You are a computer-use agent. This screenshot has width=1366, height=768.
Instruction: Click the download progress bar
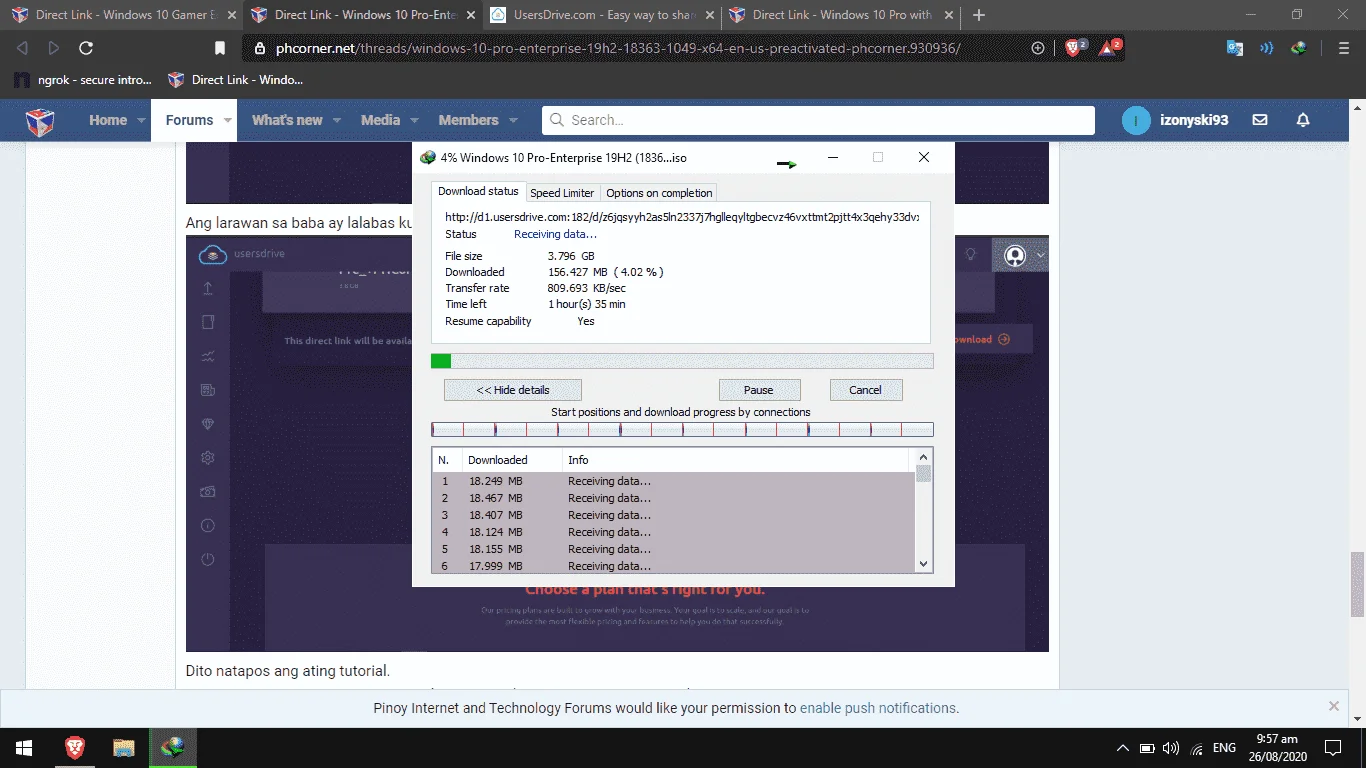pos(682,361)
